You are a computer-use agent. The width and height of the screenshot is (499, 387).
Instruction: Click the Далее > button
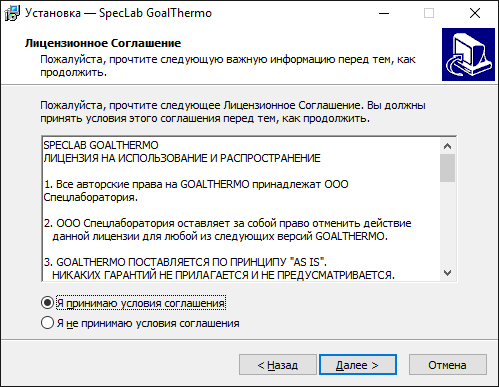pyautogui.click(x=358, y=365)
